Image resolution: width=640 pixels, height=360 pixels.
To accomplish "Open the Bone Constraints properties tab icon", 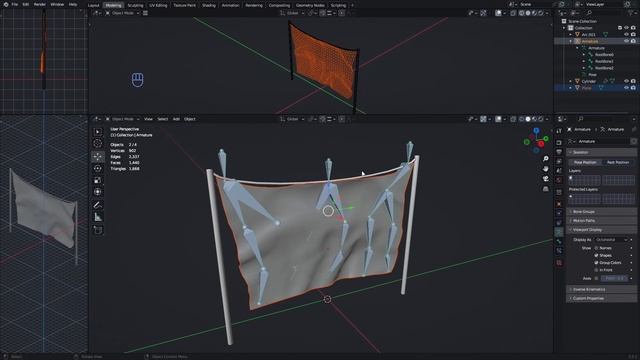I will tap(559, 251).
